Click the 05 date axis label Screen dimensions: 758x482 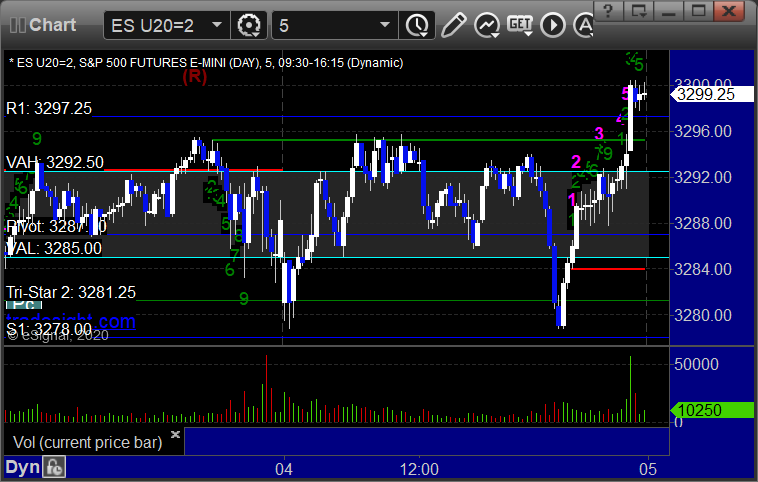(648, 469)
